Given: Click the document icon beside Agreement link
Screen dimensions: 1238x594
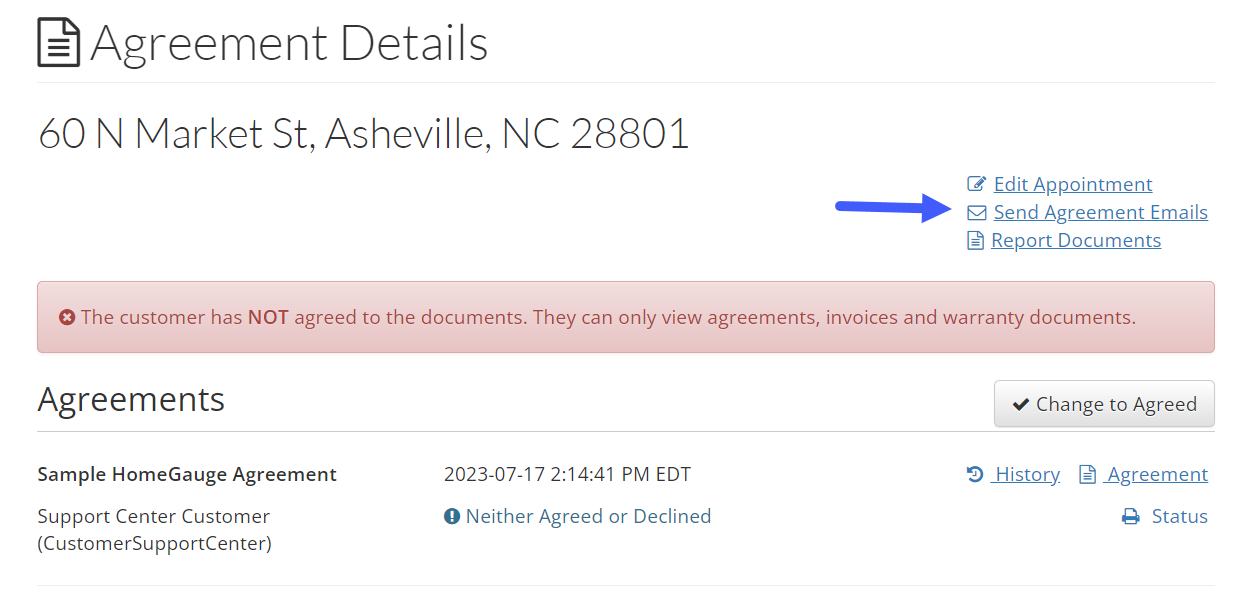Looking at the screenshot, I should point(1087,474).
